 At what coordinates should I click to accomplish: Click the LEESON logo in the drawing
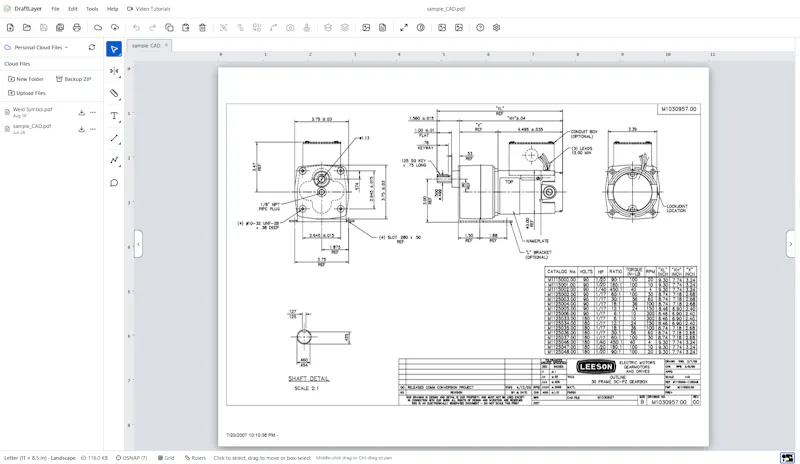pyautogui.click(x=595, y=367)
